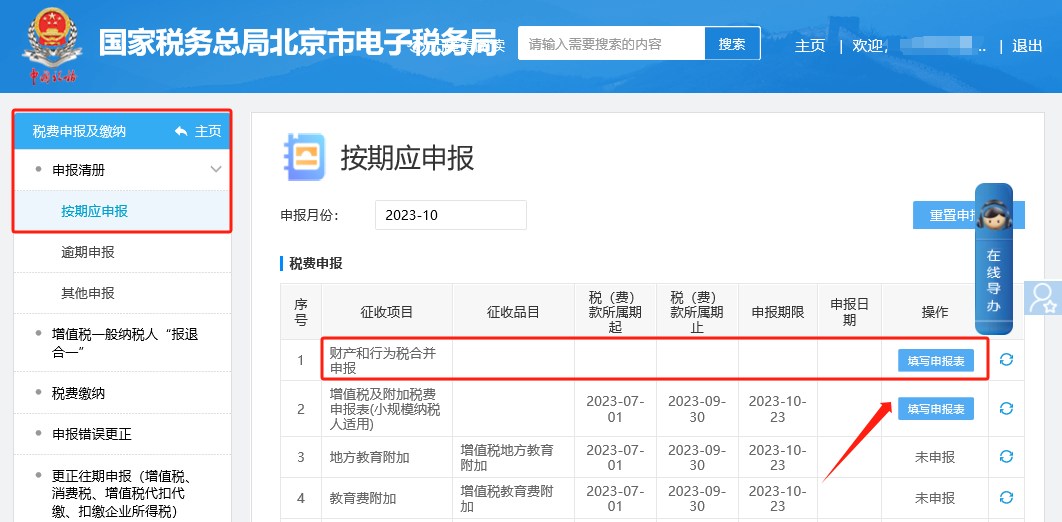
Task: Open 申报错误更正 in sidebar
Action: pyautogui.click(x=91, y=434)
